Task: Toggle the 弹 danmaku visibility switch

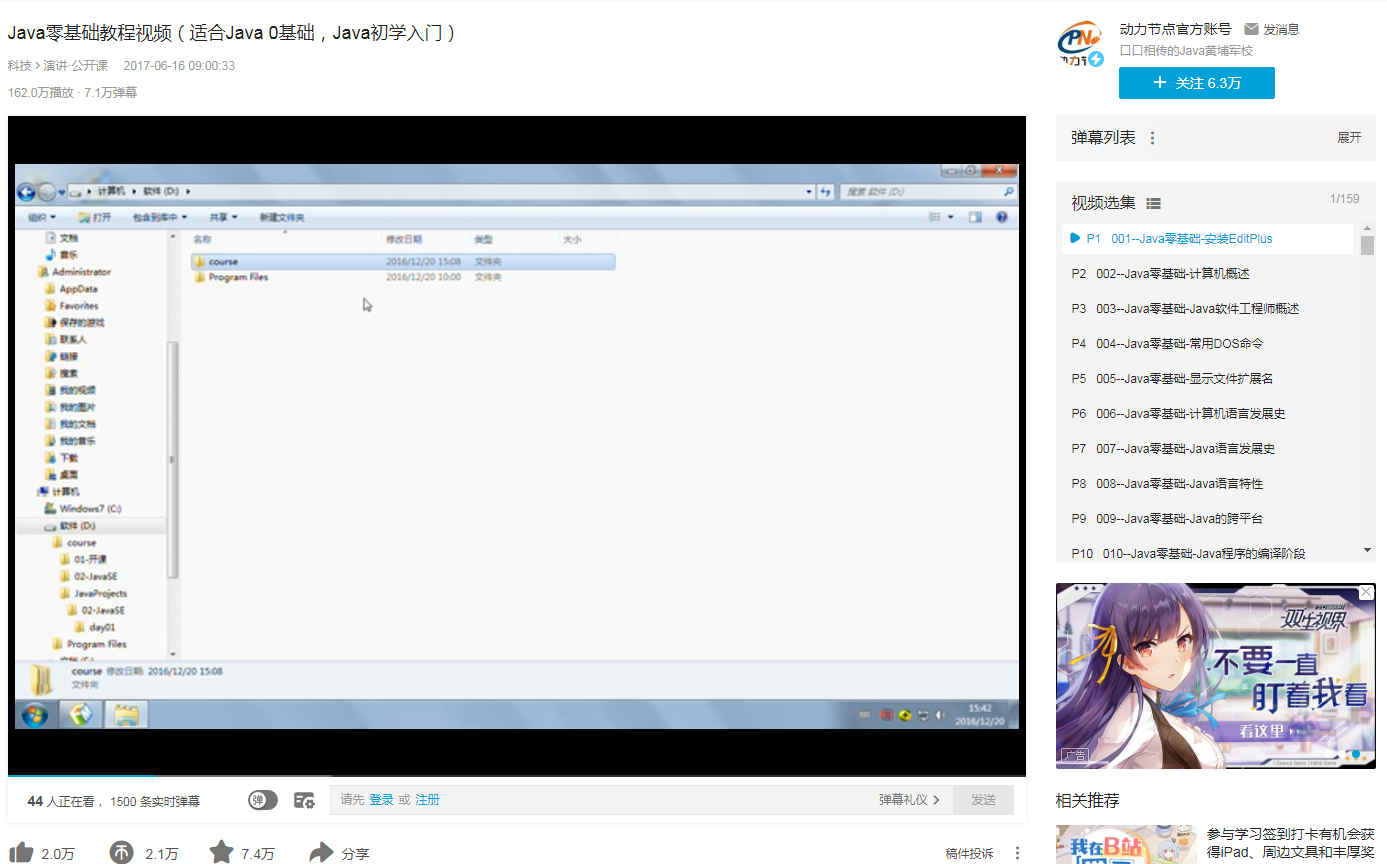Action: pyautogui.click(x=262, y=800)
